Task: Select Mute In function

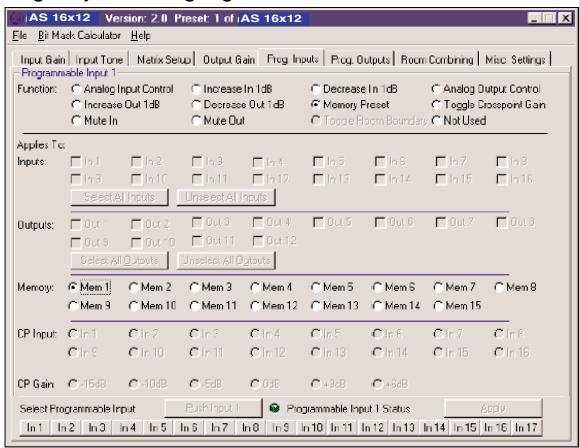Action: pyautogui.click(x=95, y=121)
